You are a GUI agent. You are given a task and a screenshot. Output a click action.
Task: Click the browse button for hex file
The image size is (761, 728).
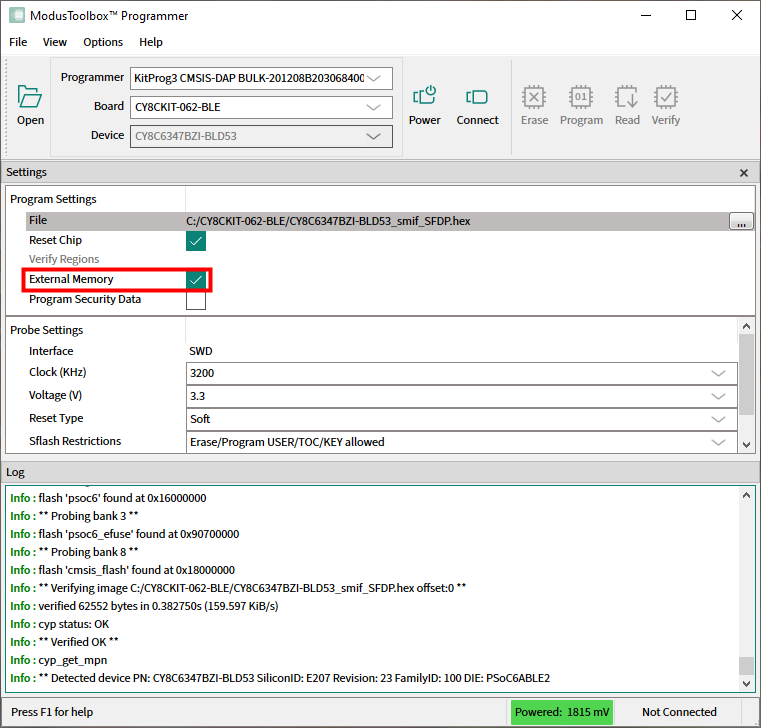click(741, 221)
